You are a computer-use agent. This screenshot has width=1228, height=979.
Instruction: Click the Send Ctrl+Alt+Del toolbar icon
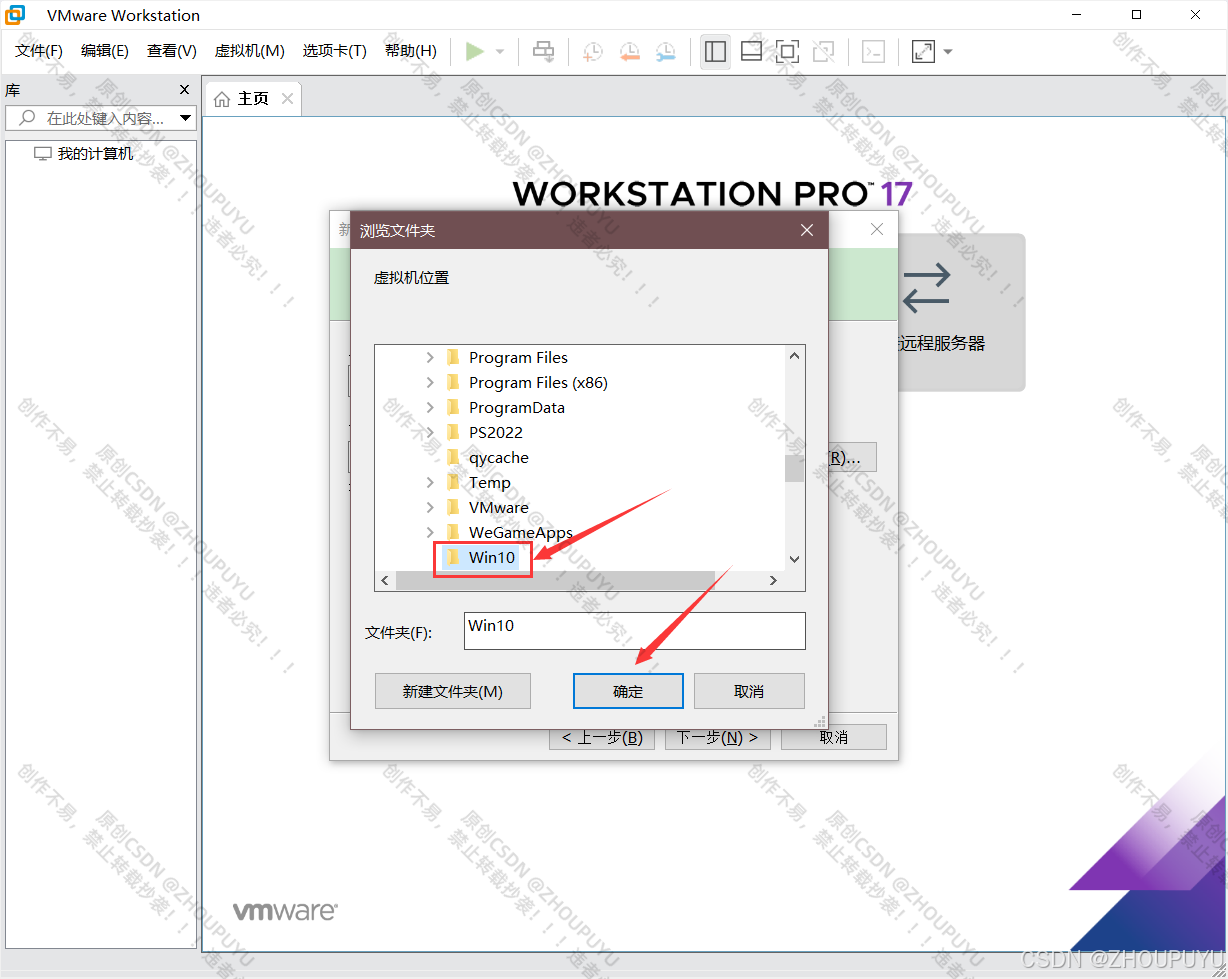[x=544, y=52]
